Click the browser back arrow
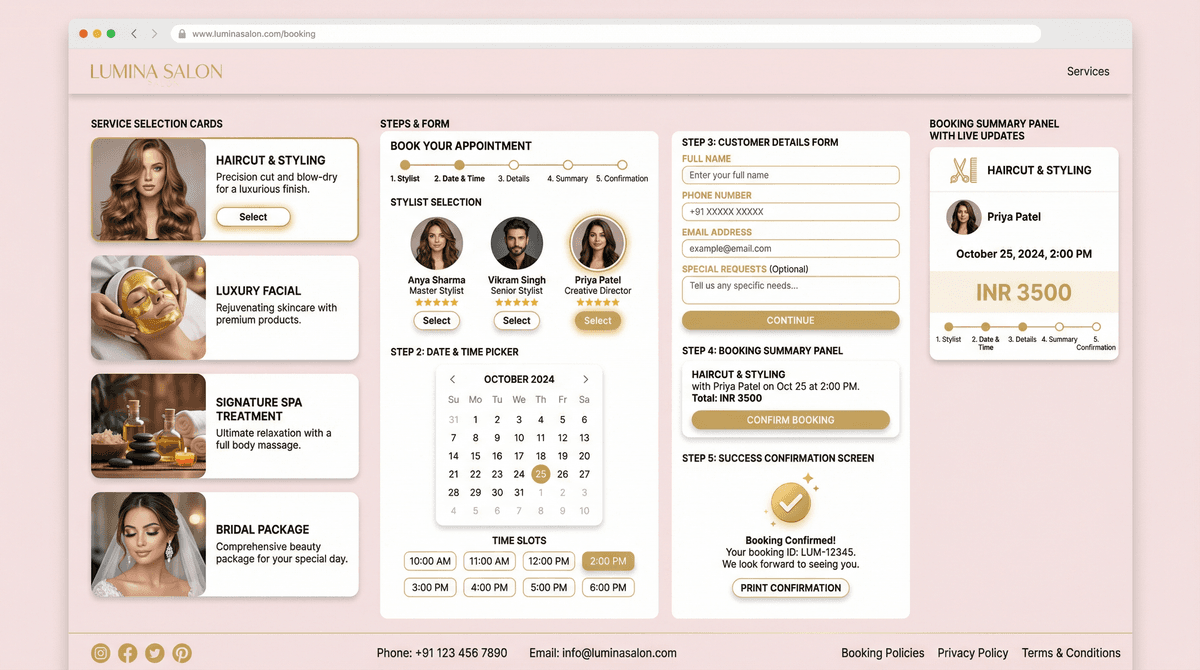The width and height of the screenshot is (1200, 670). [133, 33]
